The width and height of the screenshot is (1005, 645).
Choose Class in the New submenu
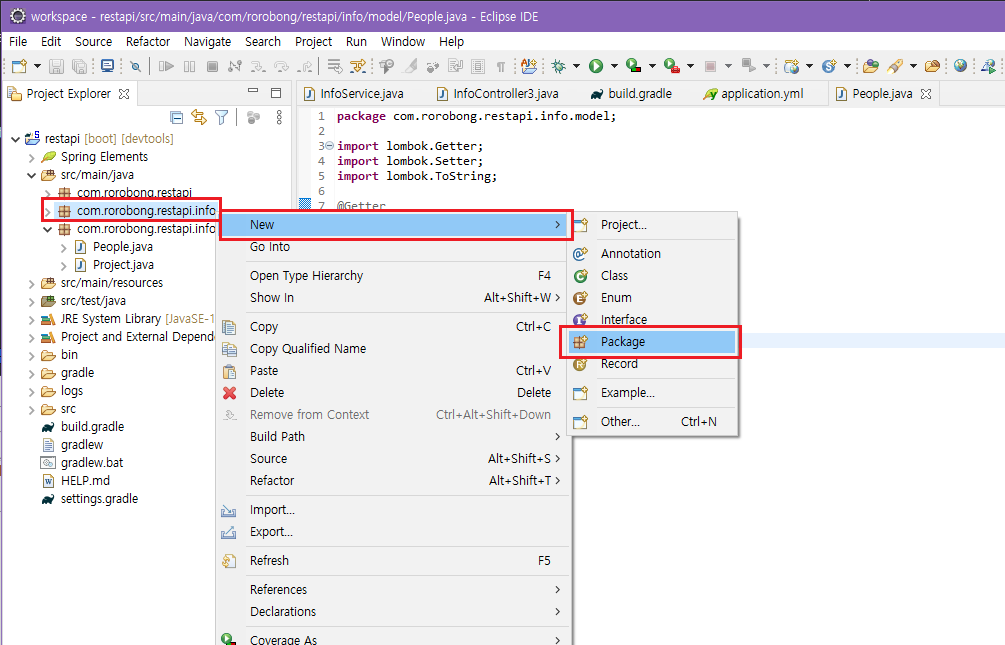[x=653, y=276]
